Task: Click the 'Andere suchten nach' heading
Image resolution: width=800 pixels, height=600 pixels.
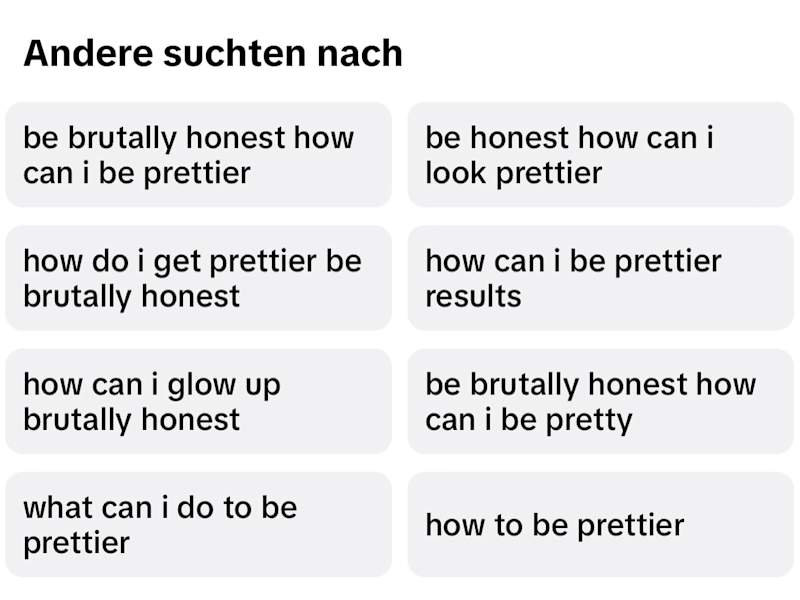Action: [213, 53]
